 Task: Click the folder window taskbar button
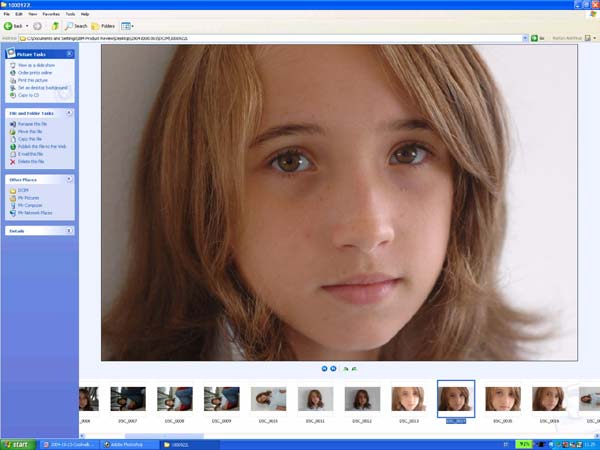pyautogui.click(x=189, y=445)
